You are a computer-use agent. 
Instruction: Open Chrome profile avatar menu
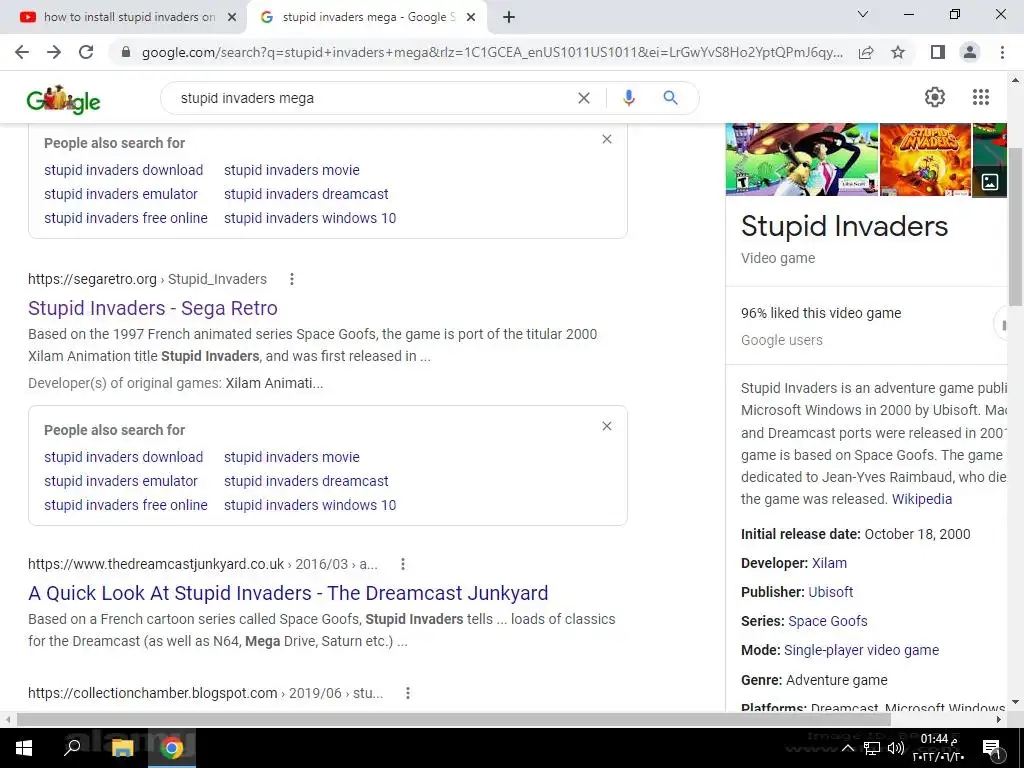[970, 52]
